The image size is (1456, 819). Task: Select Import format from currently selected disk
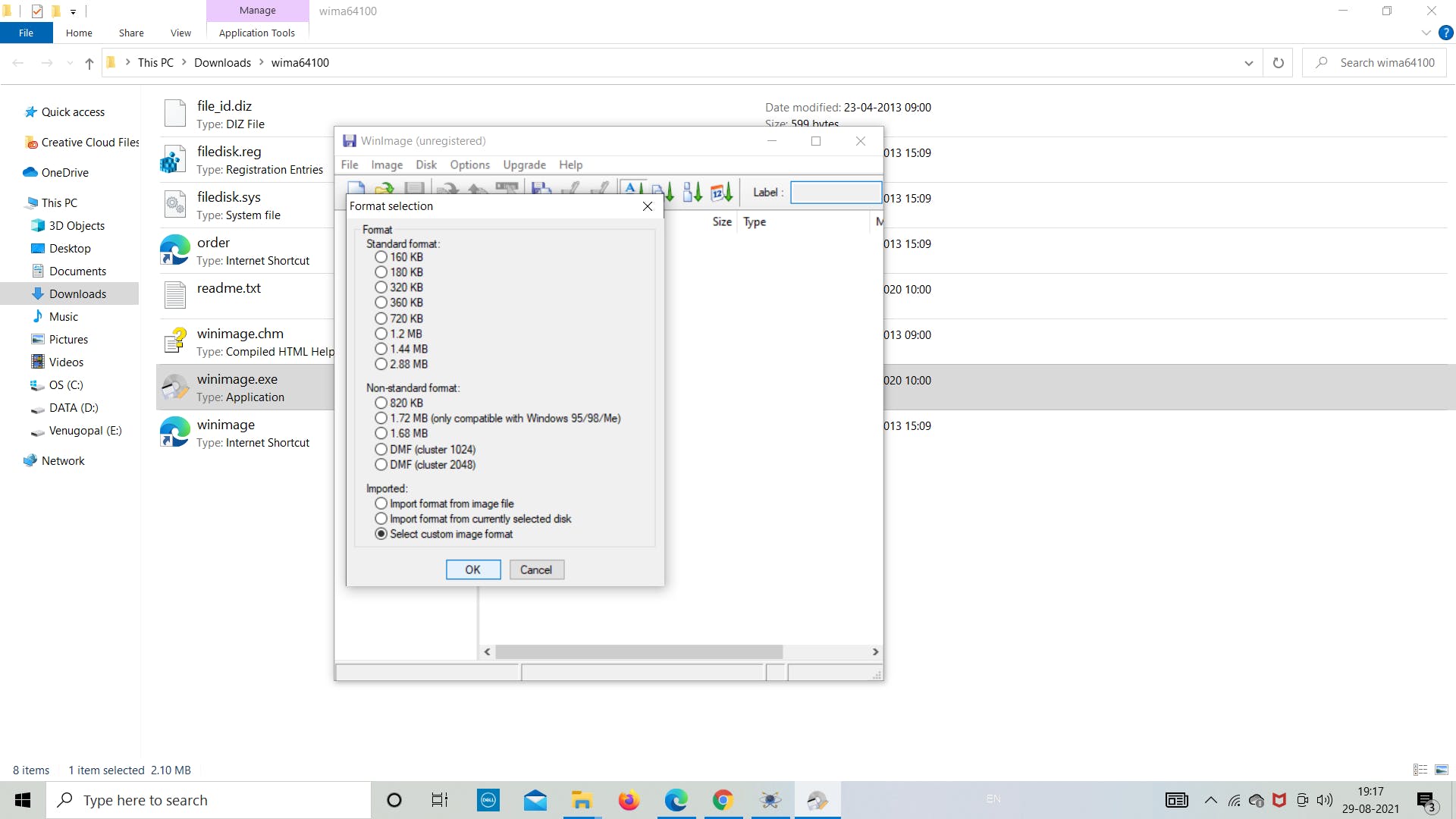pos(473,519)
